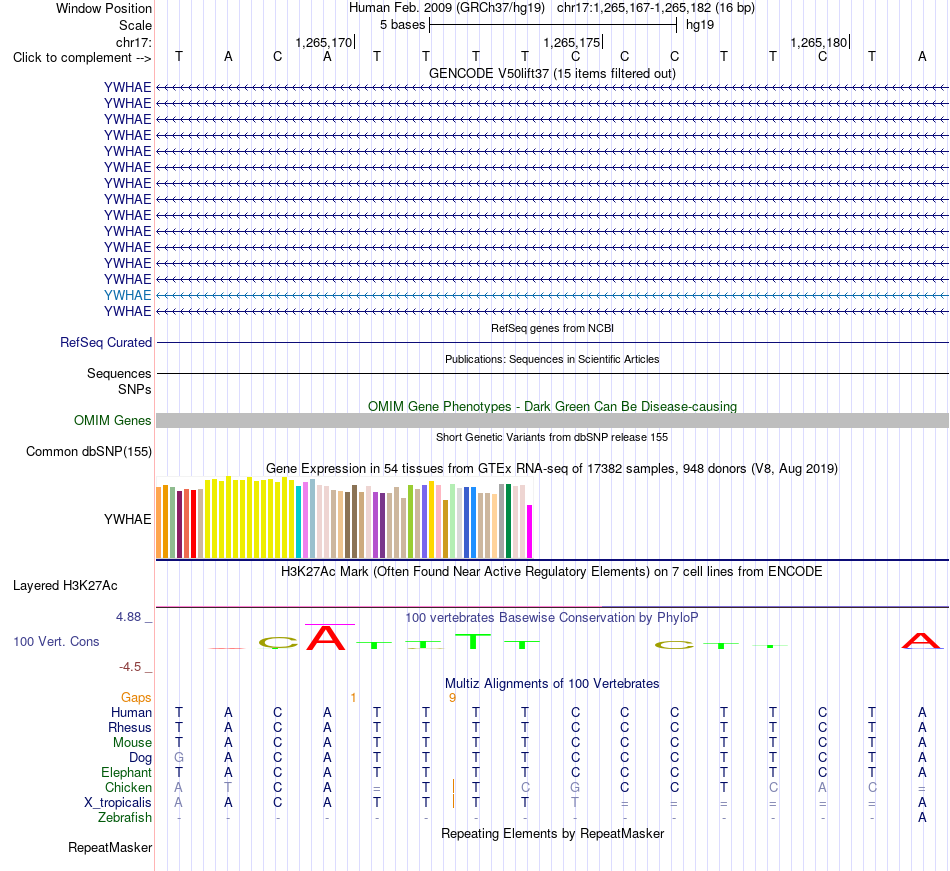Open 'Publications: Sequences in Scientific Articles' title
The height and width of the screenshot is (871, 950).
pyautogui.click(x=552, y=359)
